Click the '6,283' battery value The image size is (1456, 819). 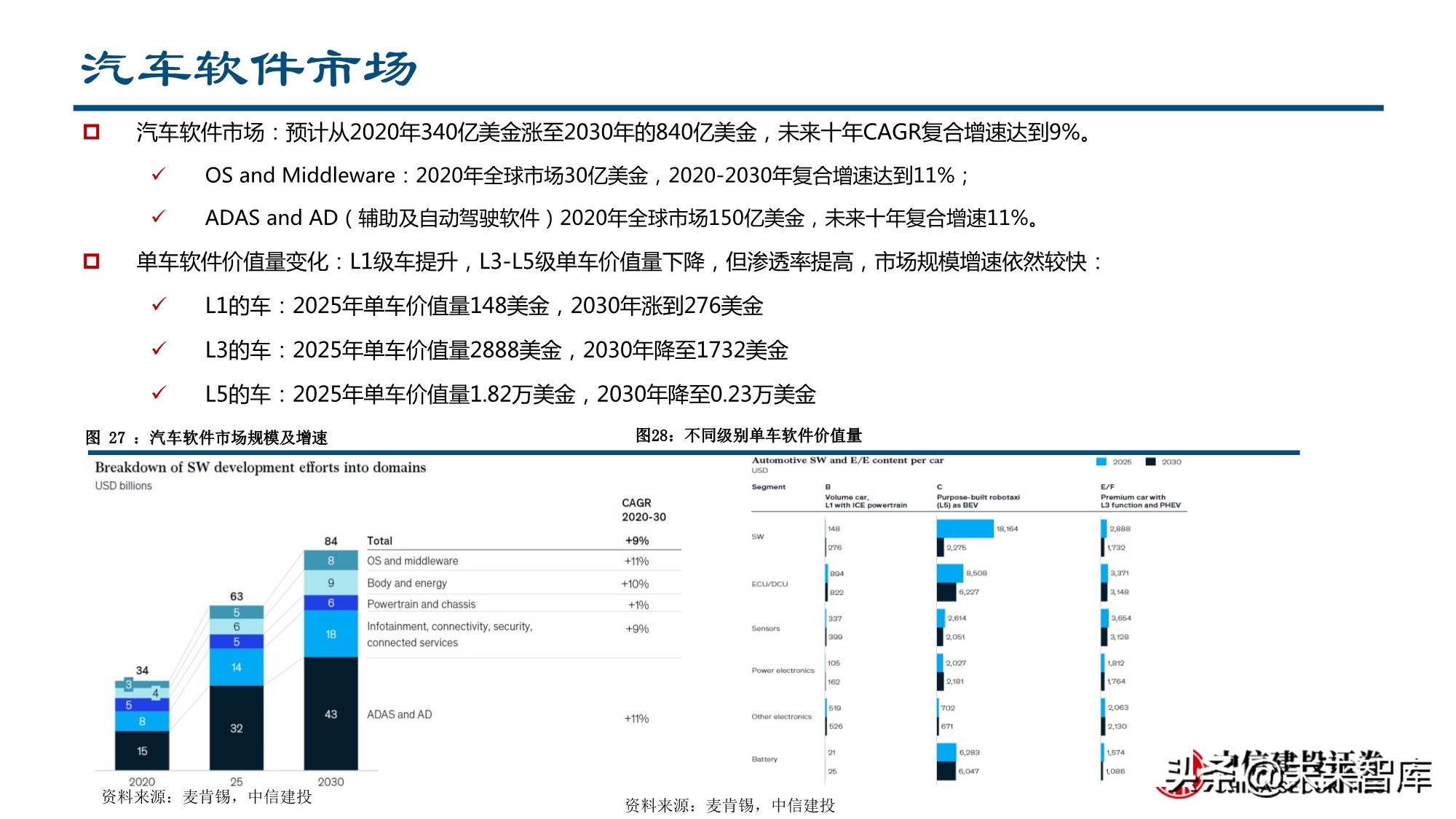(969, 752)
